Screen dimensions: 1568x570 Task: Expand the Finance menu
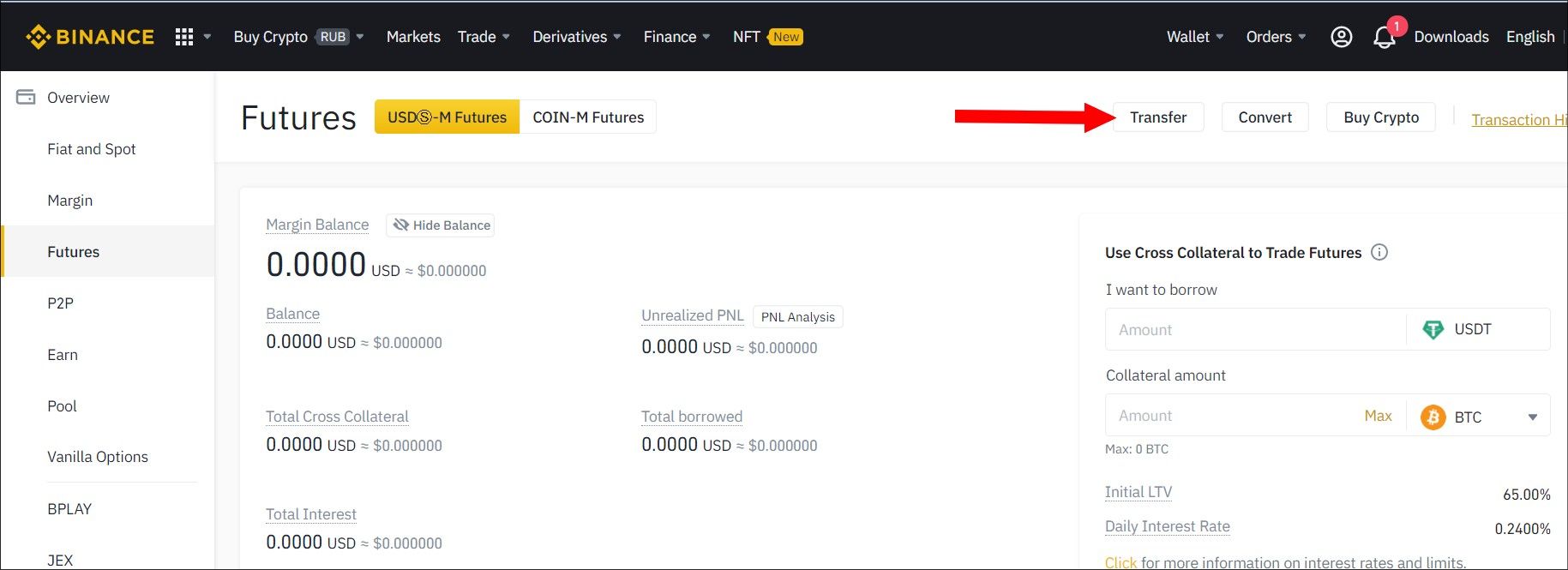(676, 37)
